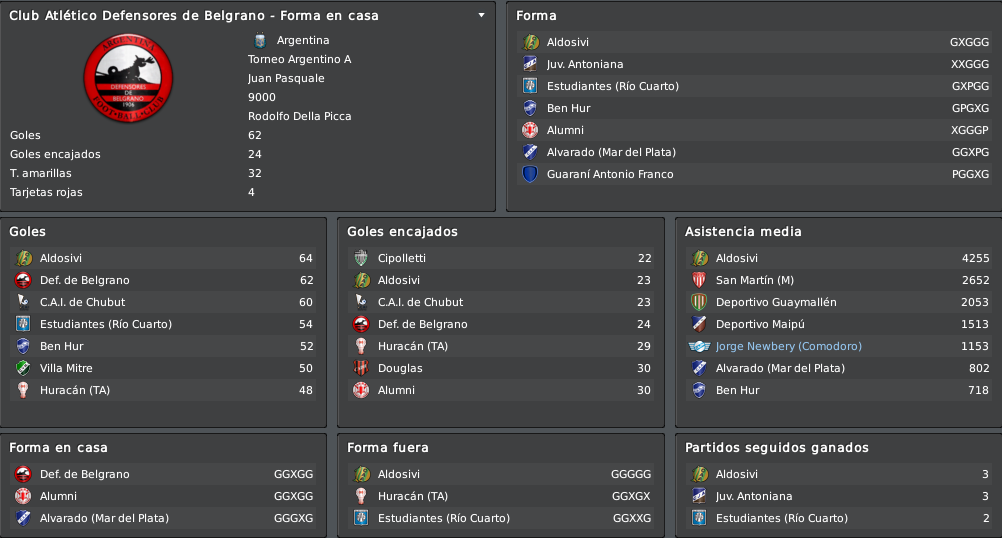Select Juan Pasquale stadium name

click(x=286, y=79)
